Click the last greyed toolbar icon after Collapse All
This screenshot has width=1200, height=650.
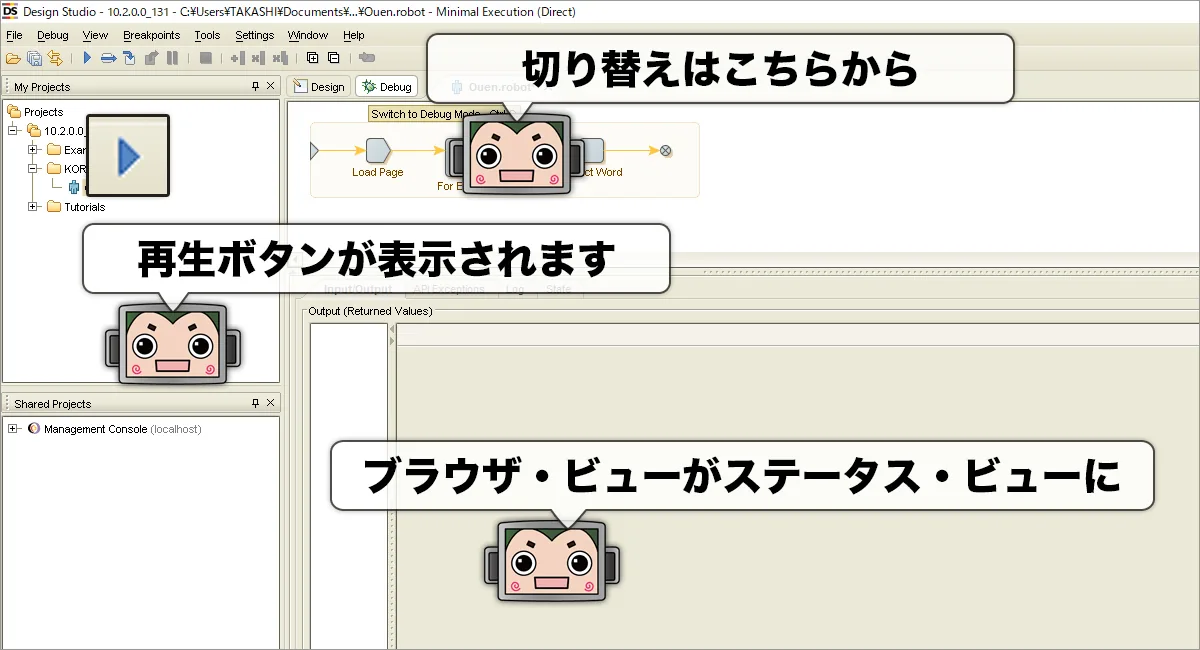[x=367, y=58]
